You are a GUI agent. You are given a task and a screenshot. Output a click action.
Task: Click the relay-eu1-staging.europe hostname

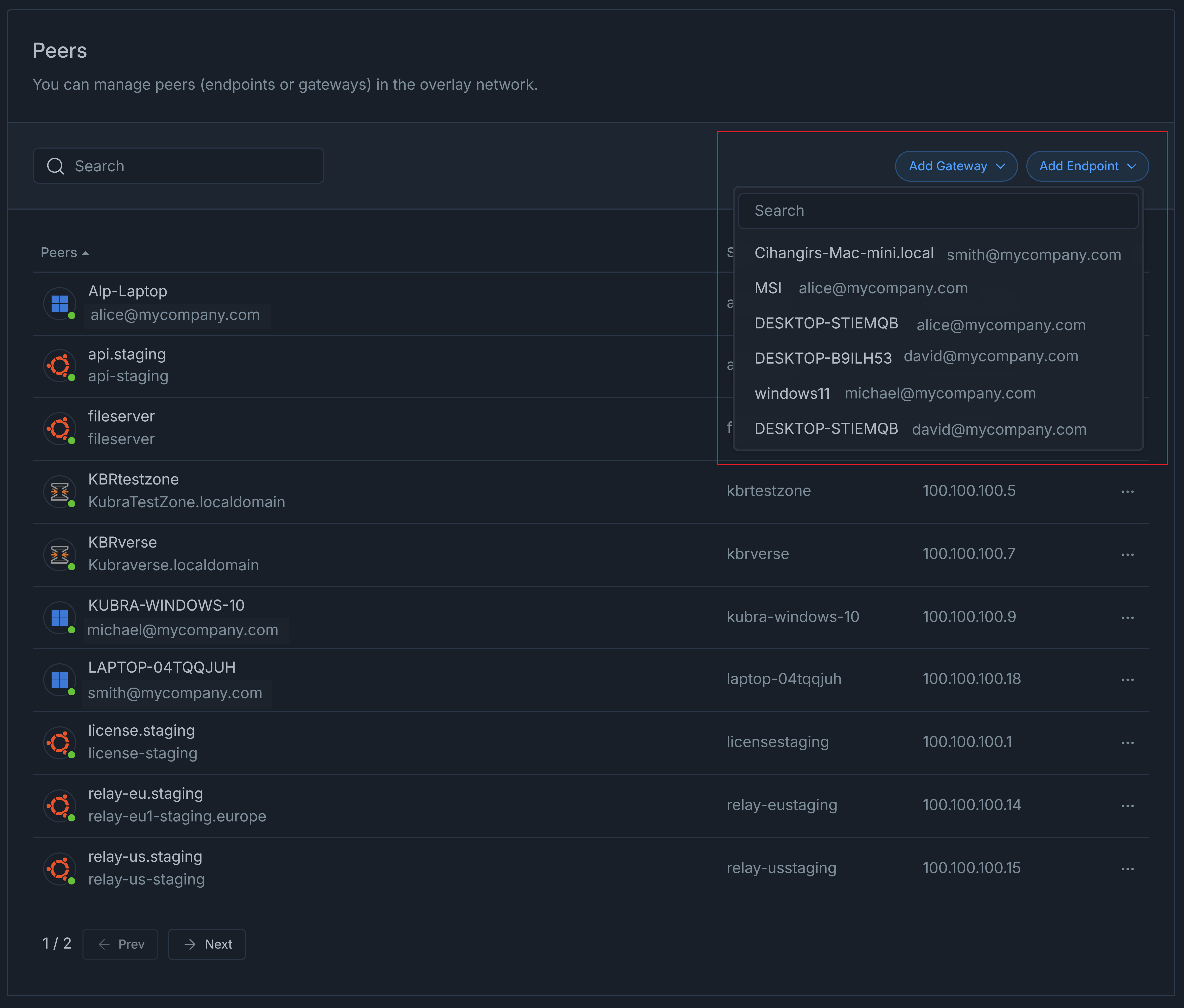pyautogui.click(x=177, y=817)
